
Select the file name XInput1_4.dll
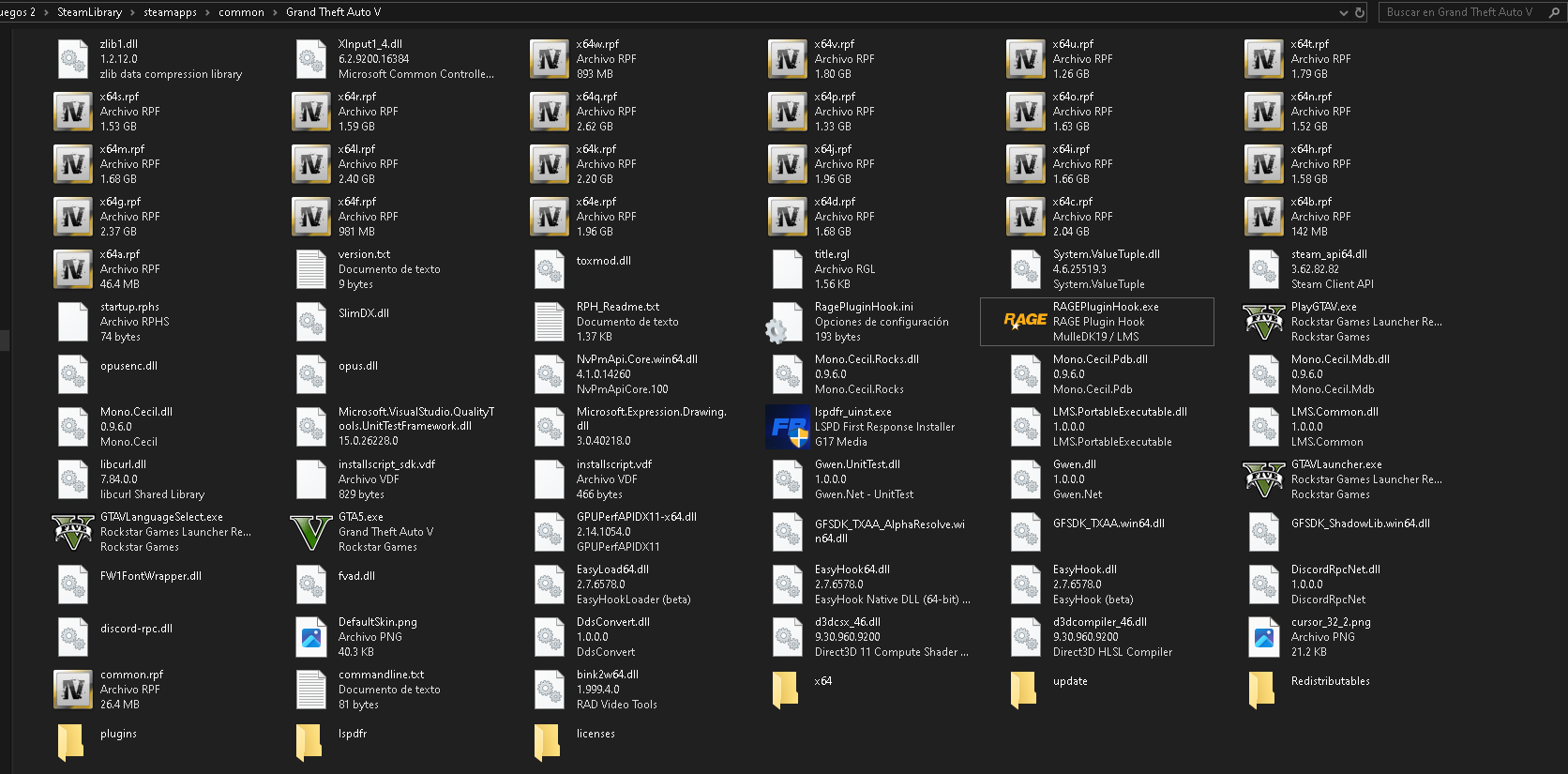click(x=369, y=44)
